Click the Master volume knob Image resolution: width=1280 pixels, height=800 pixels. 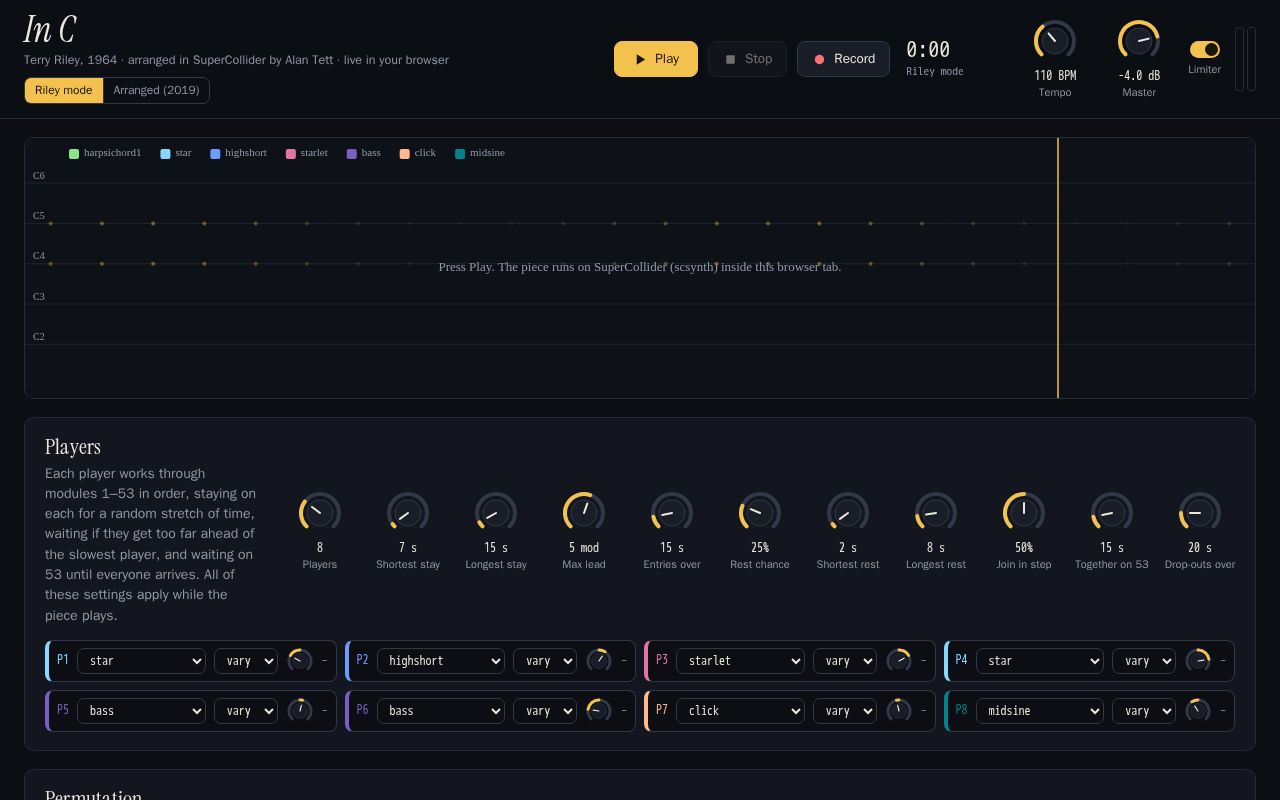(1139, 41)
